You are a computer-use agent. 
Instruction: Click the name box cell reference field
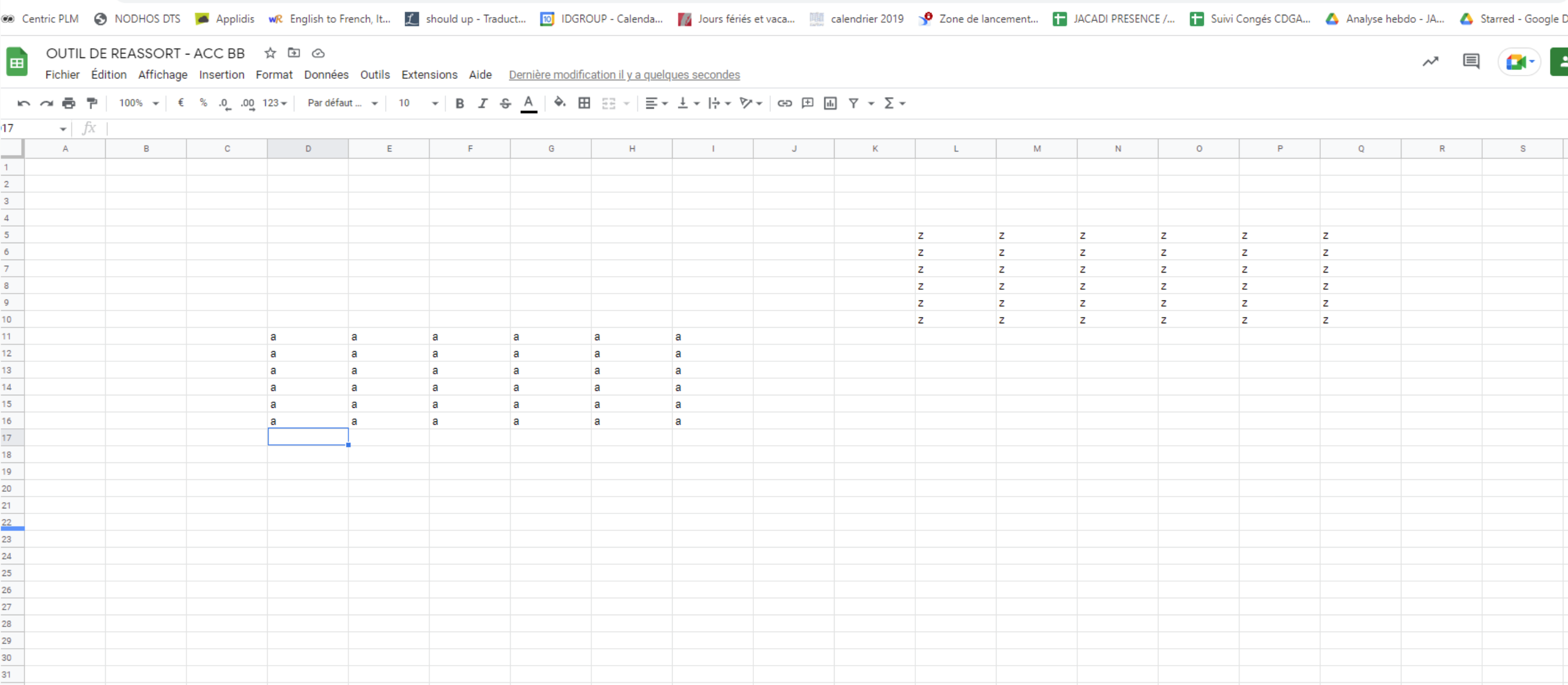[x=31, y=128]
